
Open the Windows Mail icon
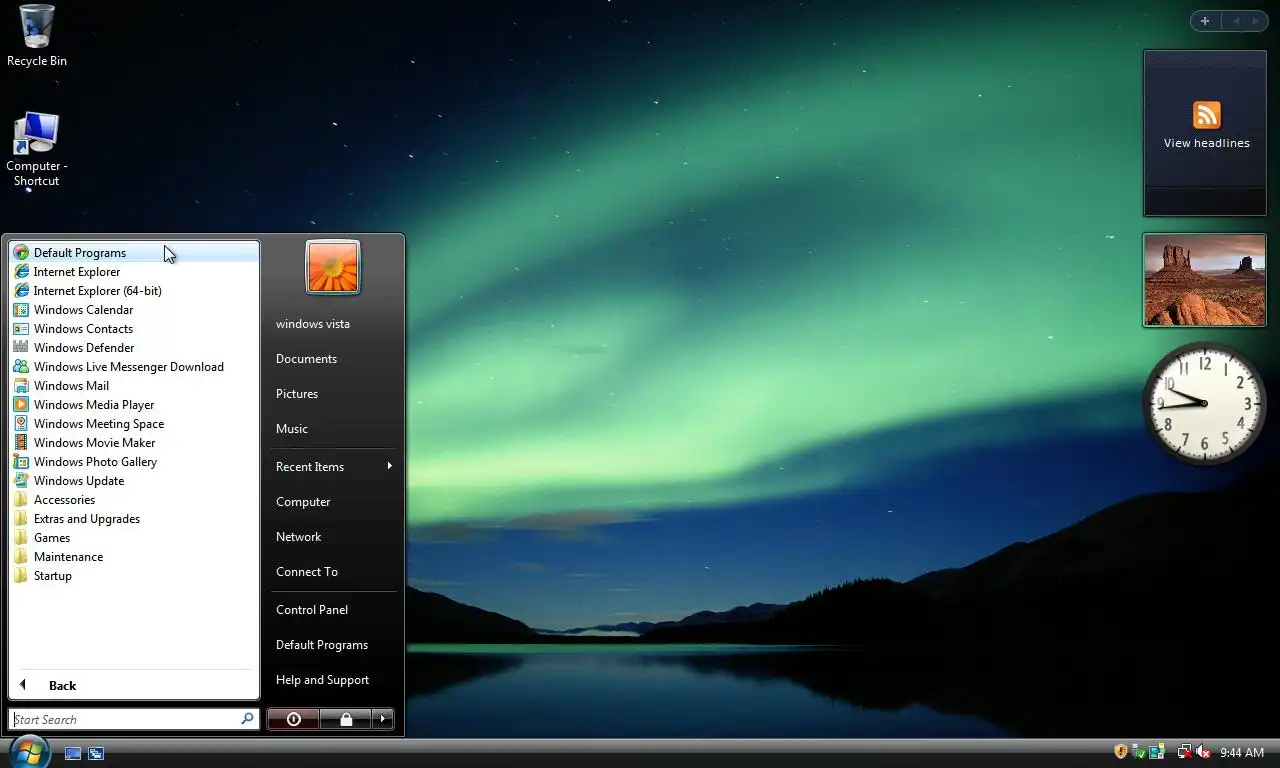tap(21, 386)
